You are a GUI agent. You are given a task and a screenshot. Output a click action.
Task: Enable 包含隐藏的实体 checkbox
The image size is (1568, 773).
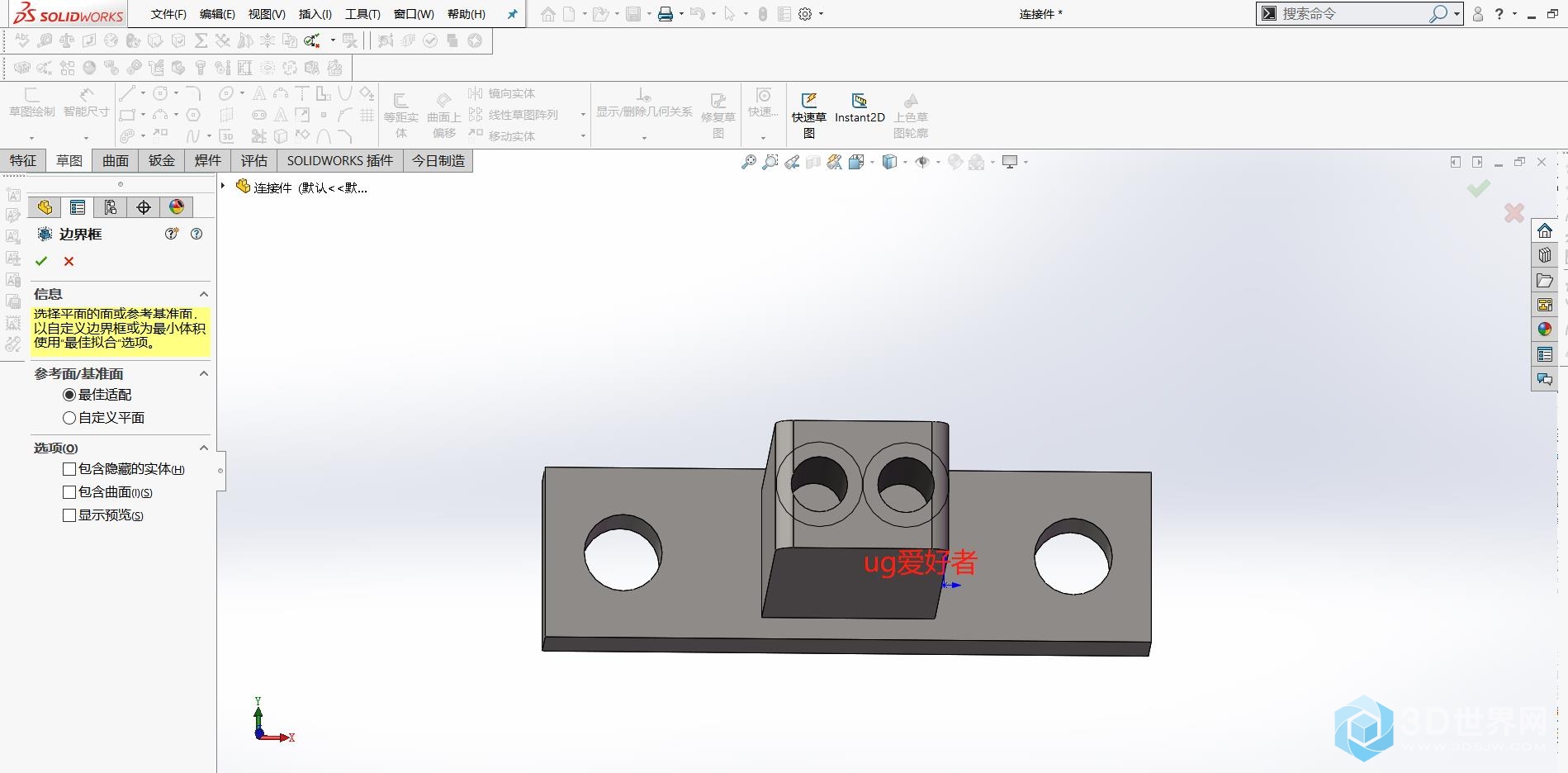point(69,469)
